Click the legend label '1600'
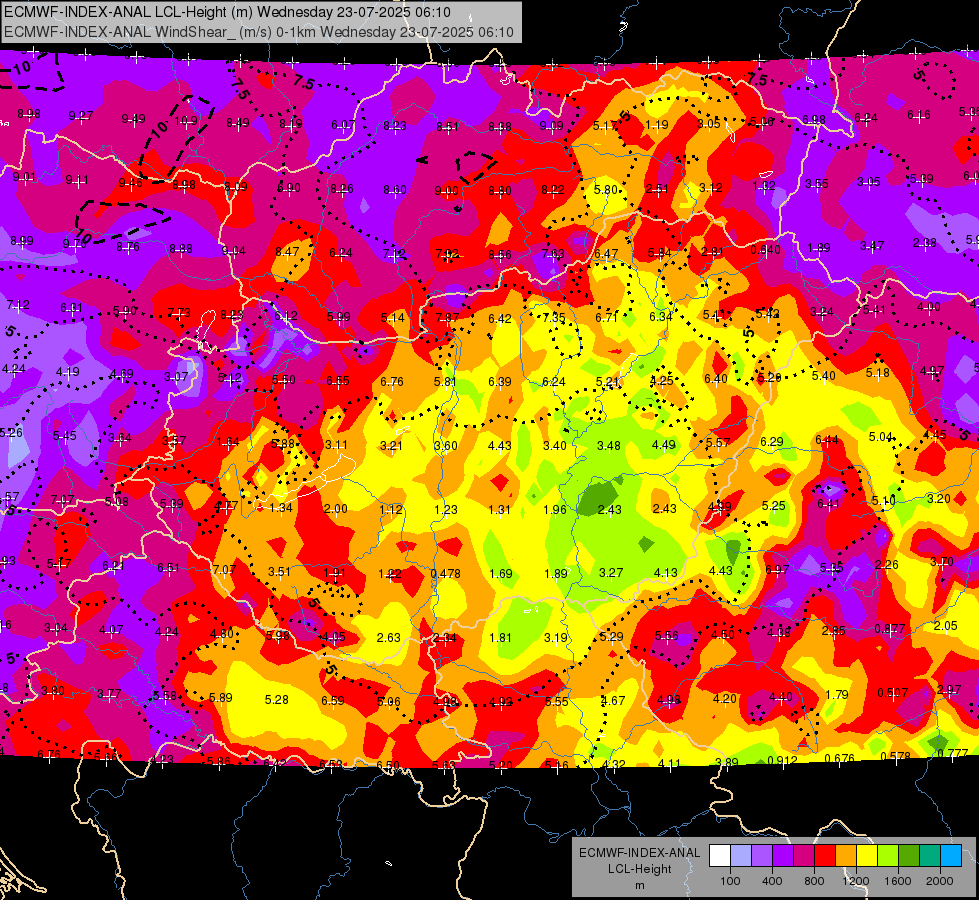The width and height of the screenshot is (979, 900). (898, 881)
